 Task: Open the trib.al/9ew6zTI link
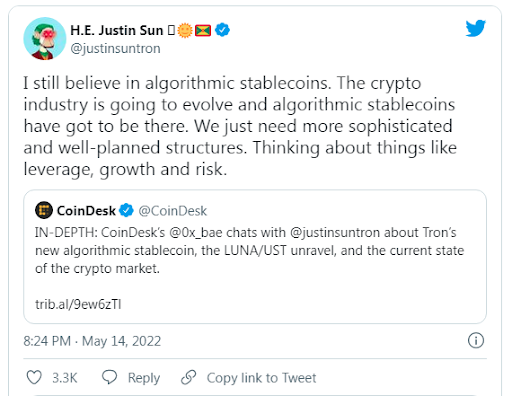point(78,304)
